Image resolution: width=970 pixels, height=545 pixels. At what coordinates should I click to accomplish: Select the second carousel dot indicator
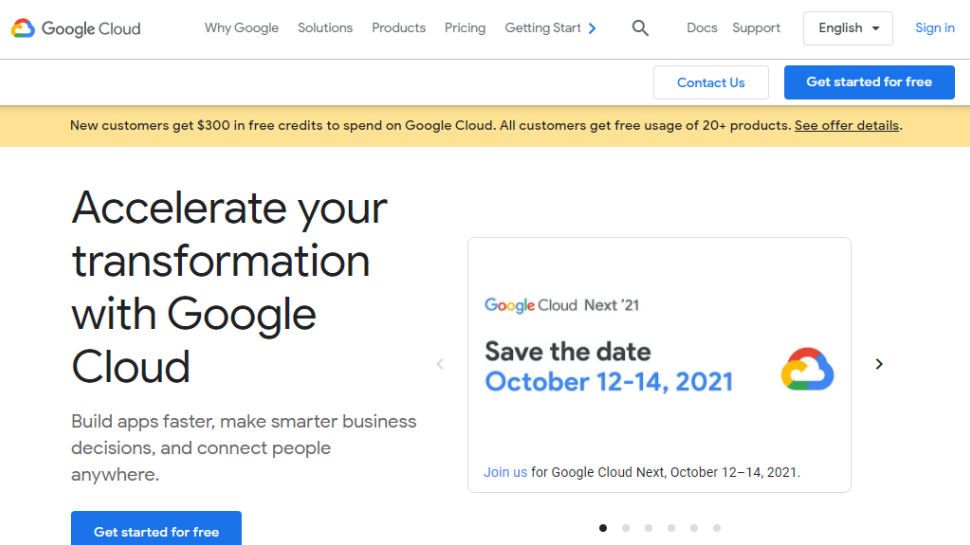tap(626, 528)
